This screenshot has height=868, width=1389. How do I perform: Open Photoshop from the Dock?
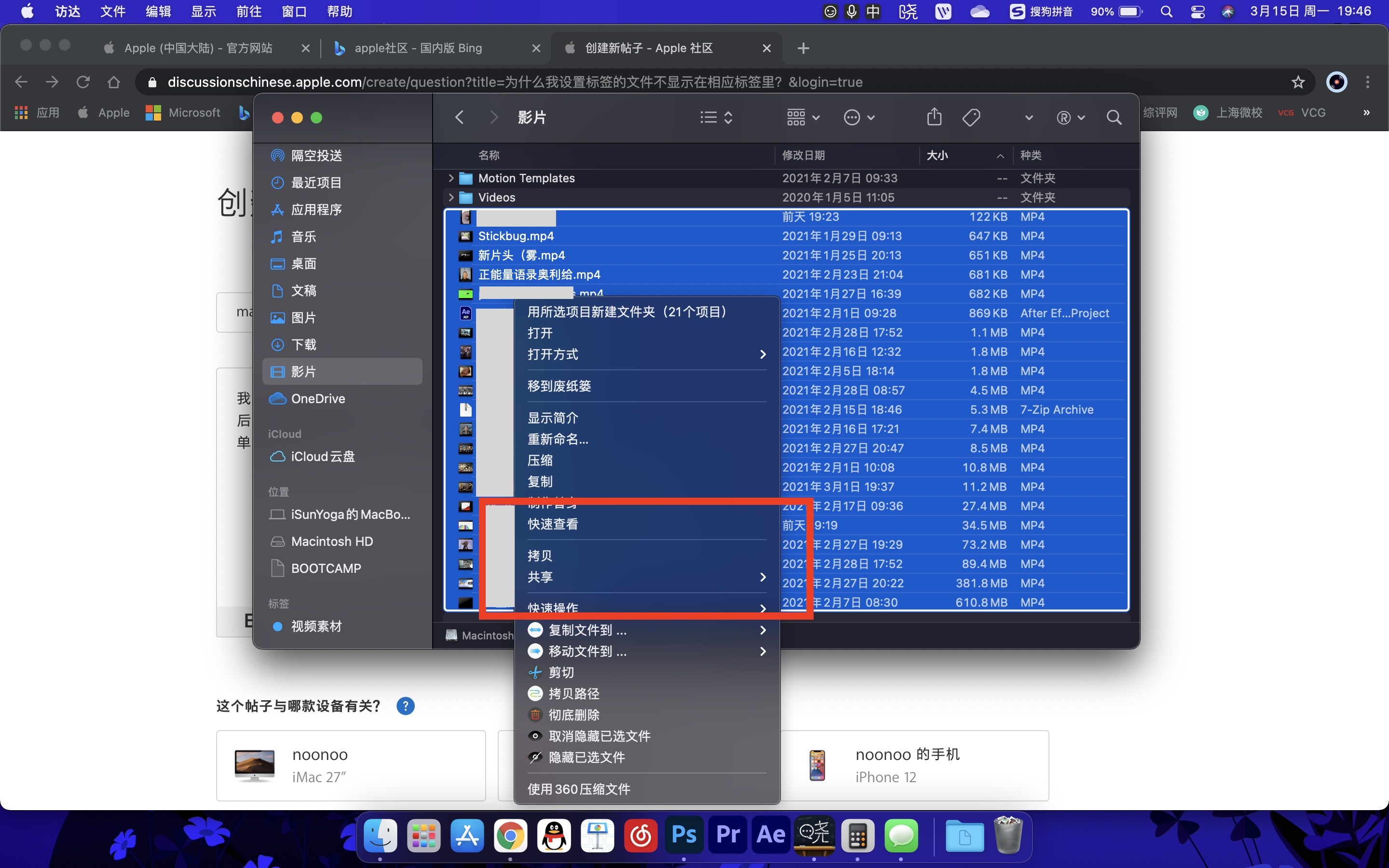point(683,835)
